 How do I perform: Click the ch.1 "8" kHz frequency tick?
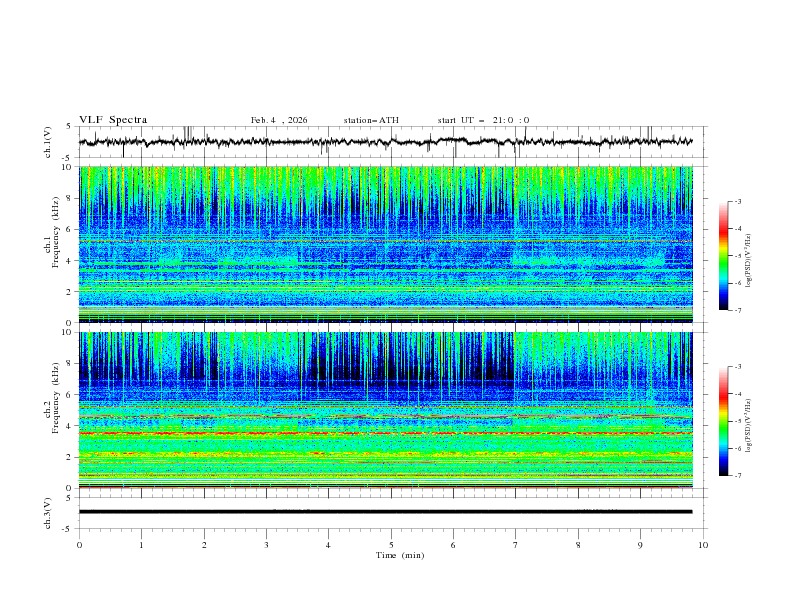pyautogui.click(x=70, y=198)
